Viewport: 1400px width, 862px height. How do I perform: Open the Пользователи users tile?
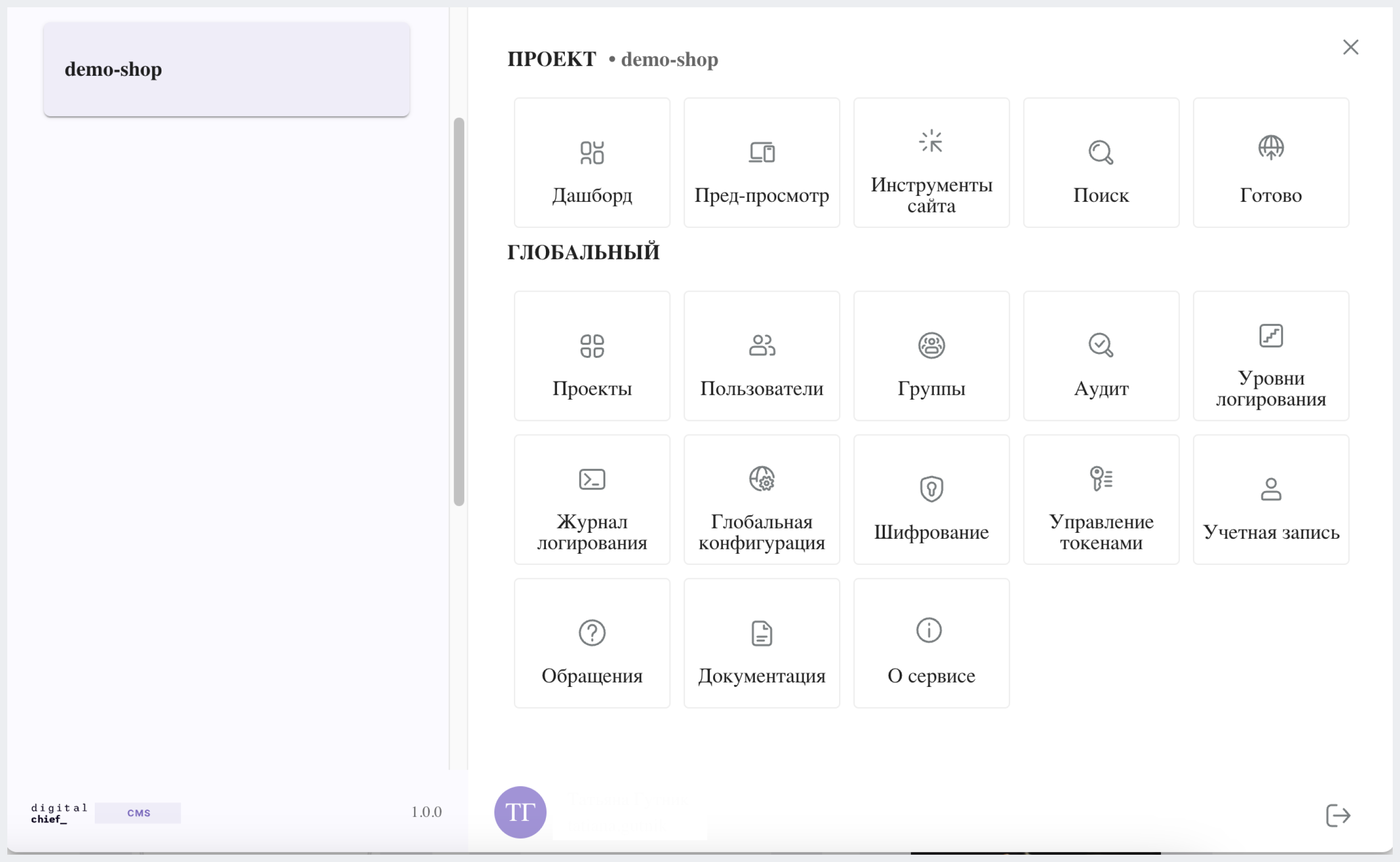(762, 356)
